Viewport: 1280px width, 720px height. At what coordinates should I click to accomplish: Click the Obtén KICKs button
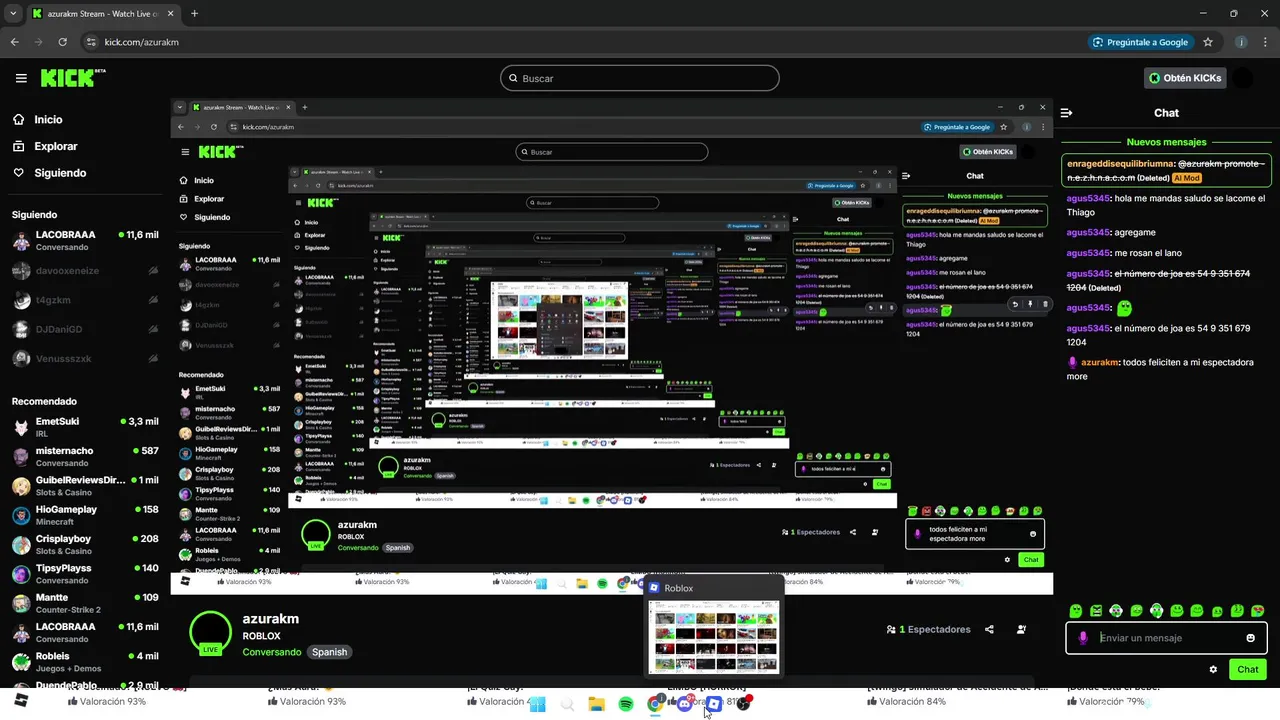(1185, 78)
